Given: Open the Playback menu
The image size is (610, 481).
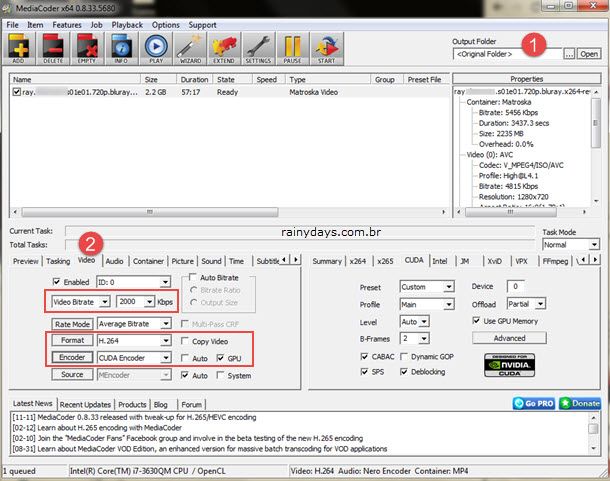Looking at the screenshot, I should [127, 25].
